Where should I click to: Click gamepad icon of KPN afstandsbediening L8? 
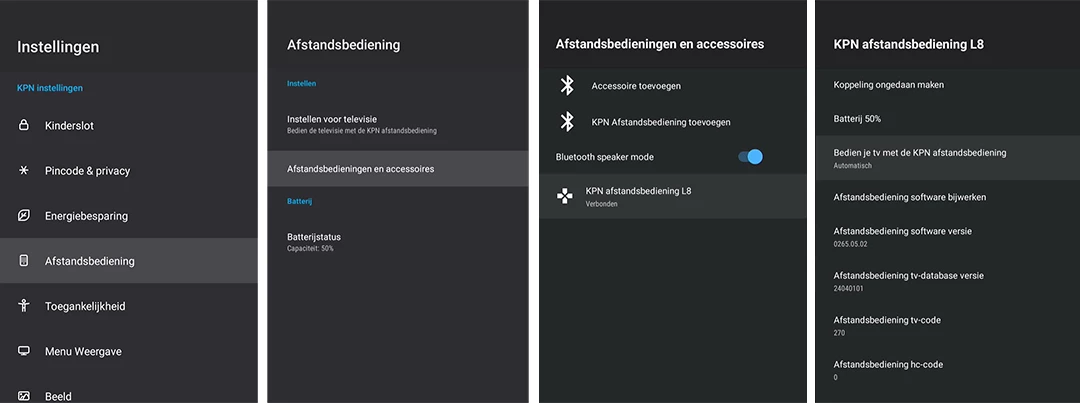[565, 196]
